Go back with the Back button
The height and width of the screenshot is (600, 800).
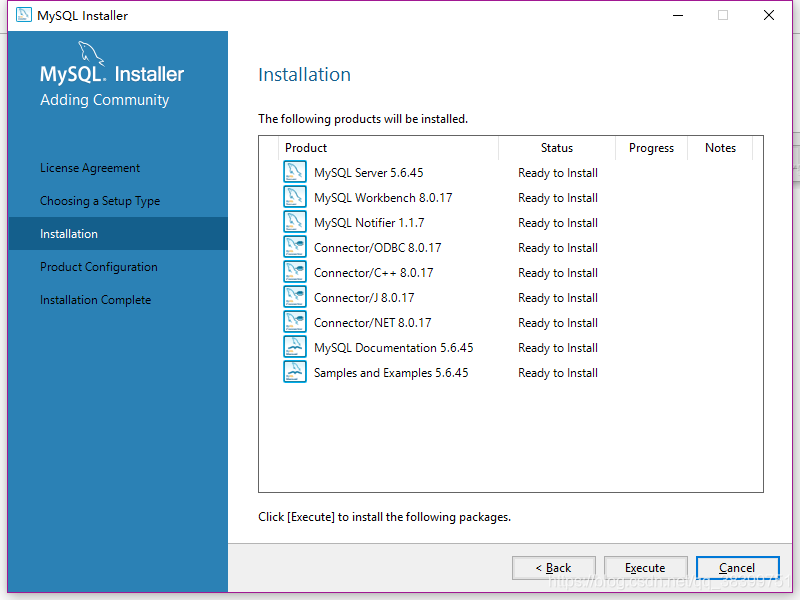[554, 568]
